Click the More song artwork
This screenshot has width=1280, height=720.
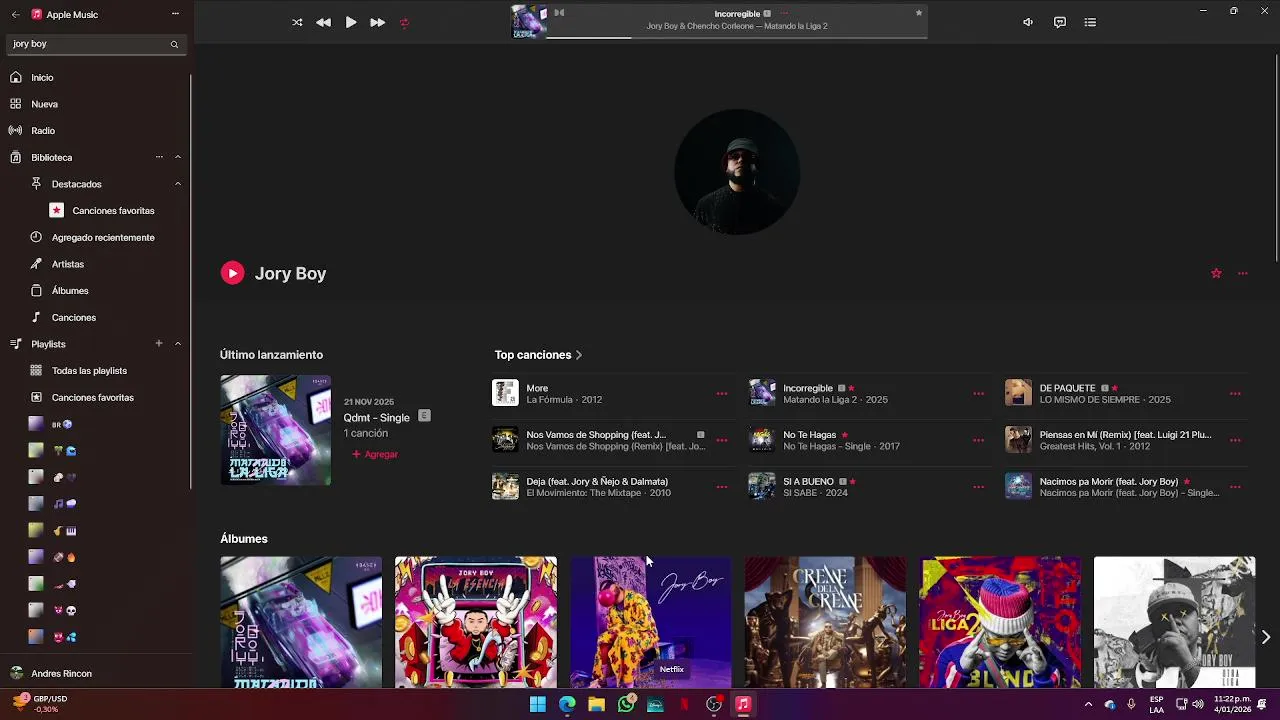point(505,393)
